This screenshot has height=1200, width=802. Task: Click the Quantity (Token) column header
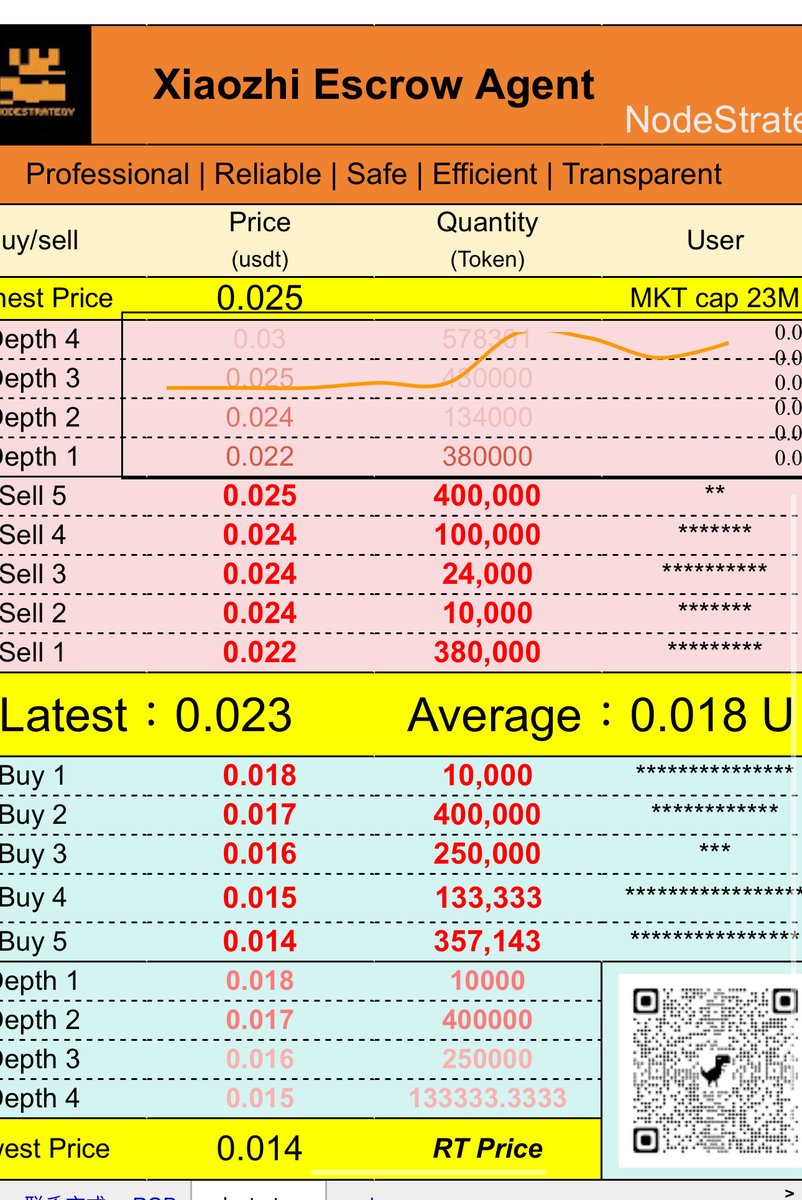coord(487,239)
